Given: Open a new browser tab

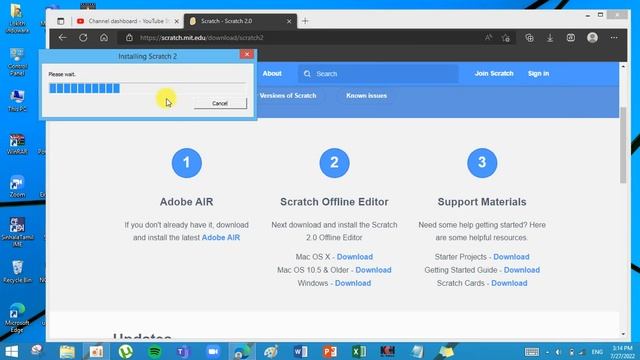Looking at the screenshot, I should (305, 21).
